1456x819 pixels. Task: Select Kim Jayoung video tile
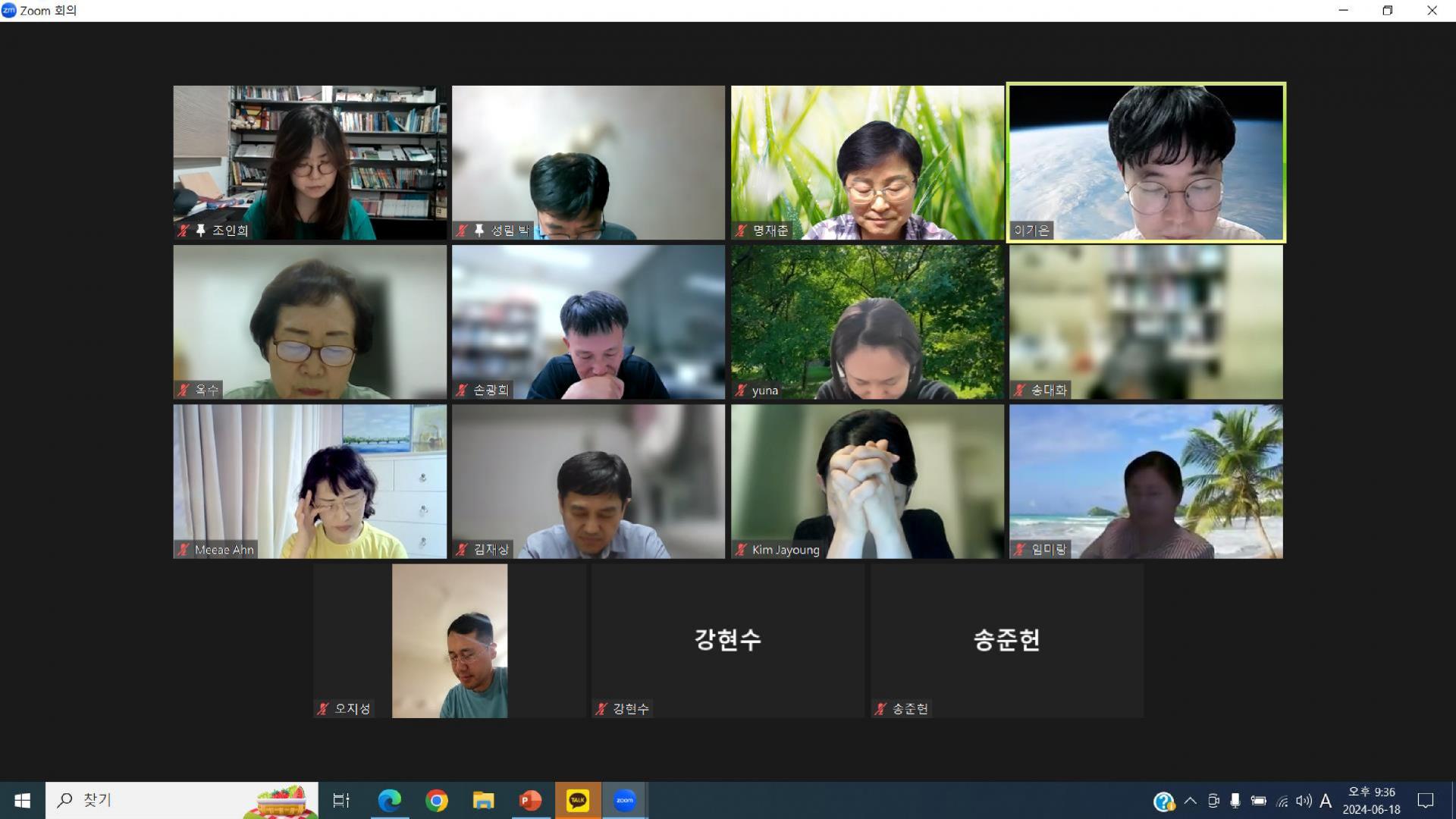point(868,482)
